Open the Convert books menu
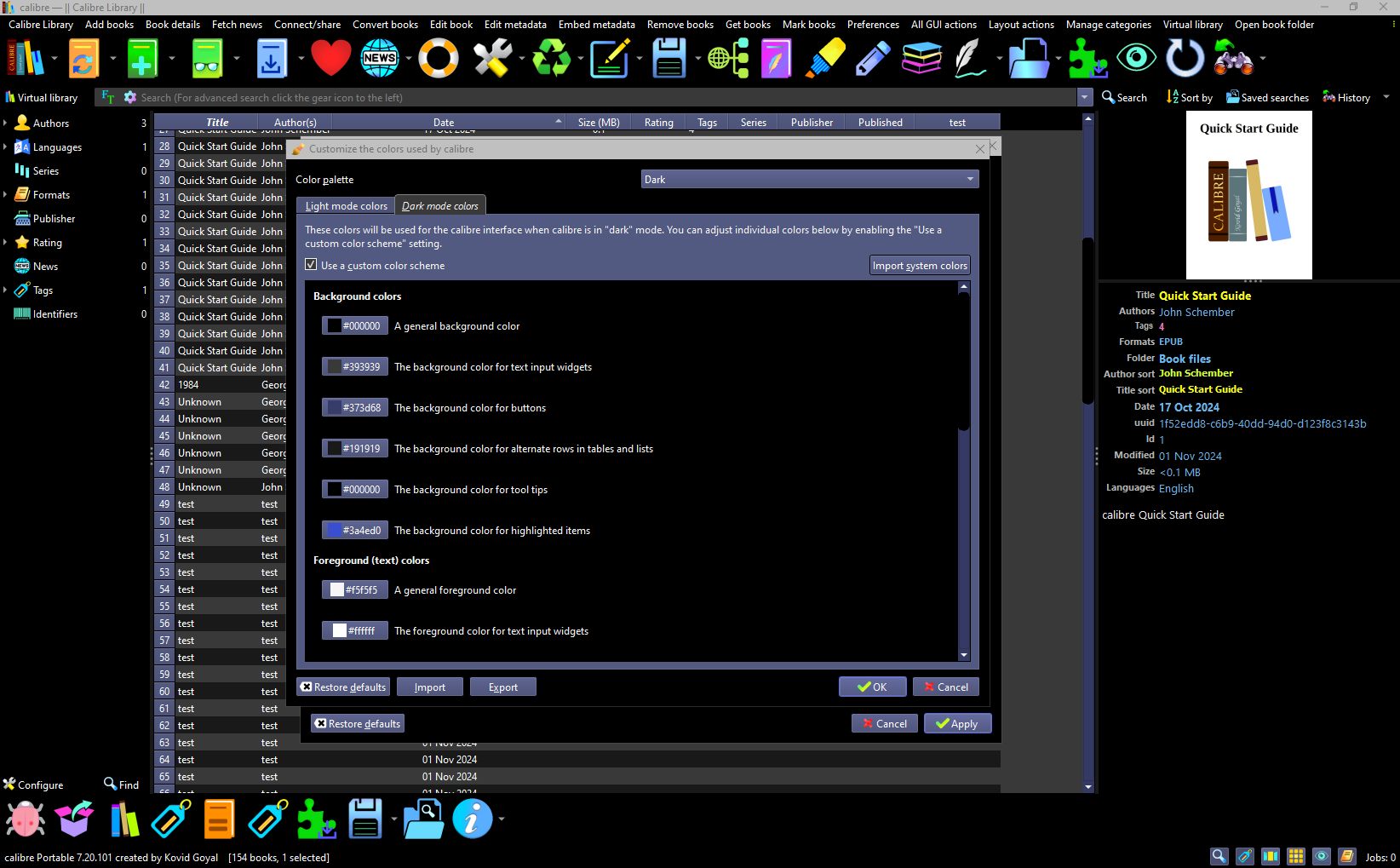The image size is (1400, 868). coord(385,25)
